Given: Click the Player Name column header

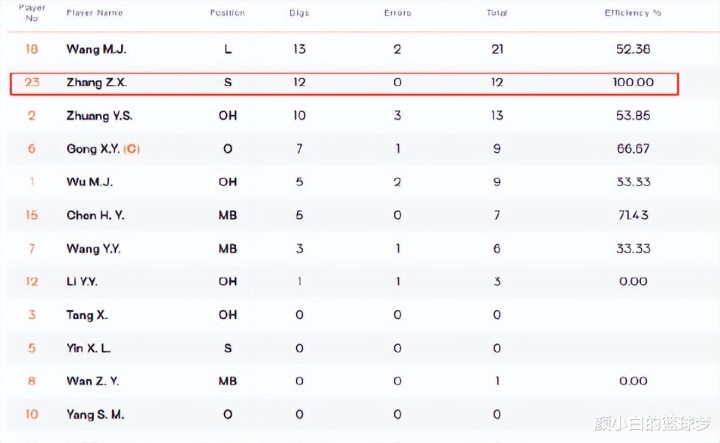Looking at the screenshot, I should tap(95, 13).
